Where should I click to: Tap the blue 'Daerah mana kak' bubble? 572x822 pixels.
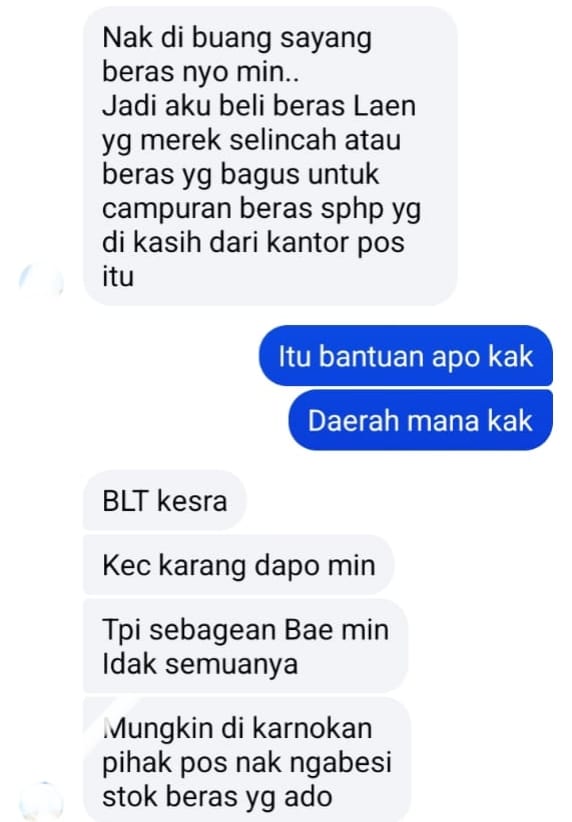click(x=420, y=420)
